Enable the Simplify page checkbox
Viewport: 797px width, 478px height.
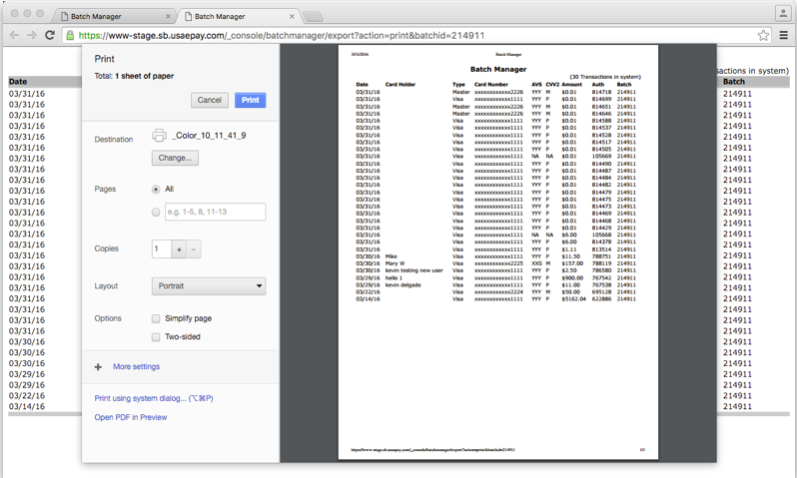click(156, 318)
